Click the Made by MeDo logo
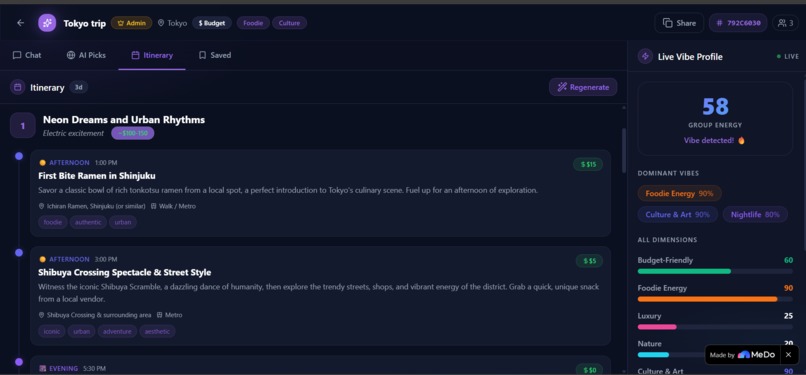806x375 pixels. tap(742, 355)
